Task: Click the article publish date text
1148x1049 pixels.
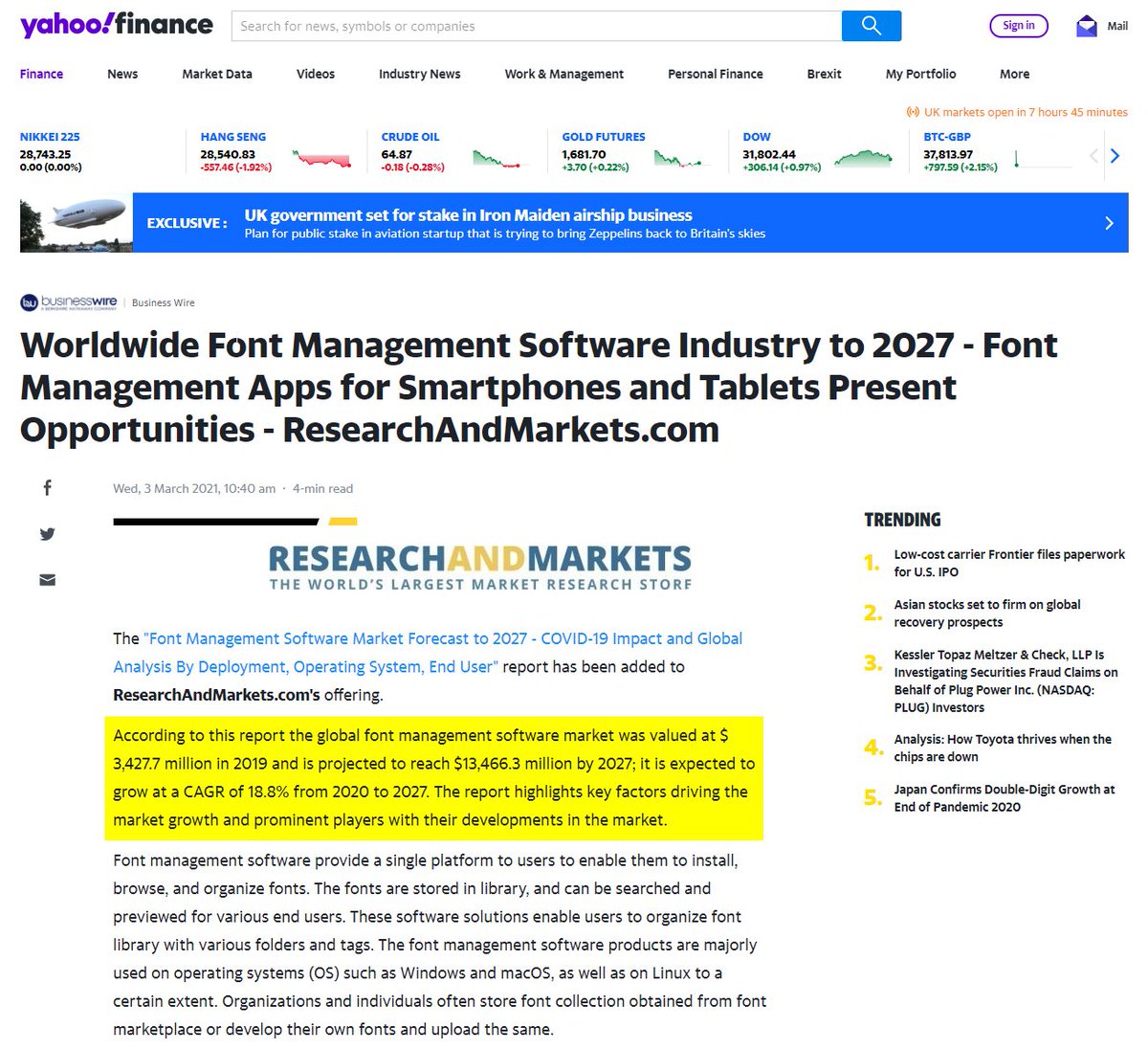Action: [x=194, y=488]
